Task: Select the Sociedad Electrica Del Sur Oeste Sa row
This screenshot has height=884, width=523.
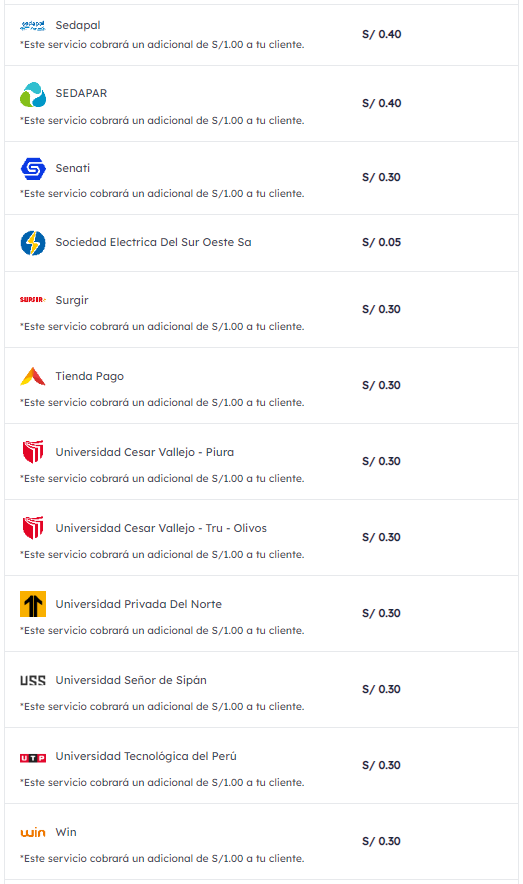Action: pos(262,243)
